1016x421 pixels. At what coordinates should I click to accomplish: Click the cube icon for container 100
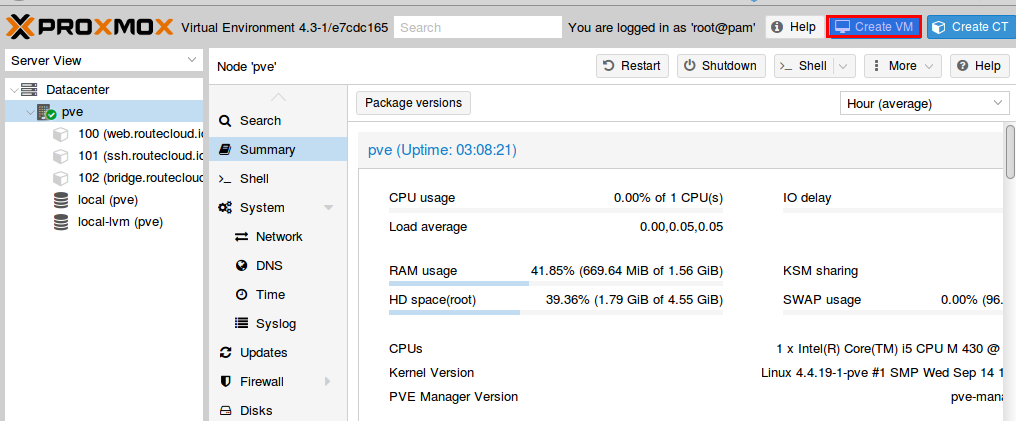(60, 134)
